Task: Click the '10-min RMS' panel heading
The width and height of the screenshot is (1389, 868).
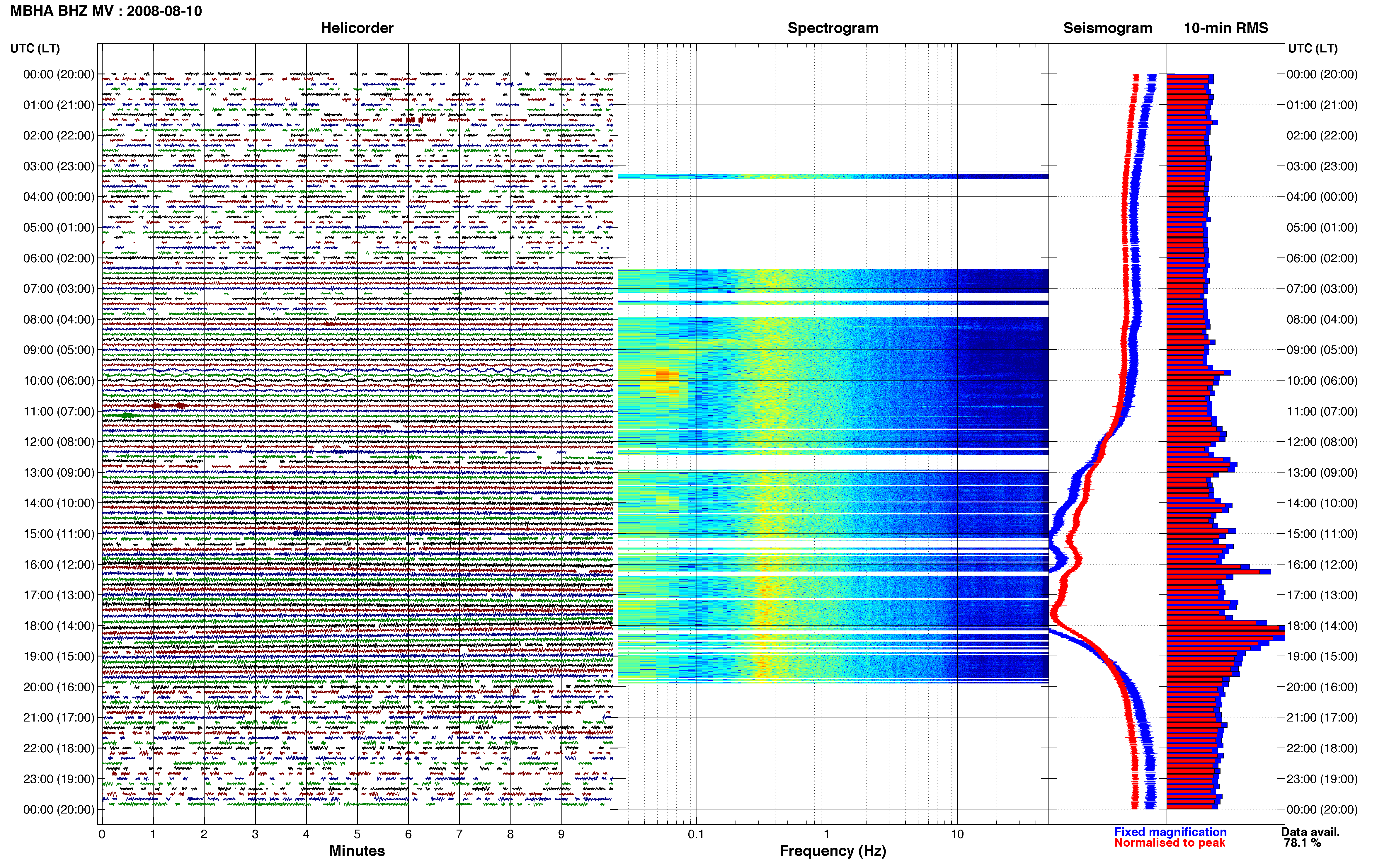Action: click(x=1226, y=28)
